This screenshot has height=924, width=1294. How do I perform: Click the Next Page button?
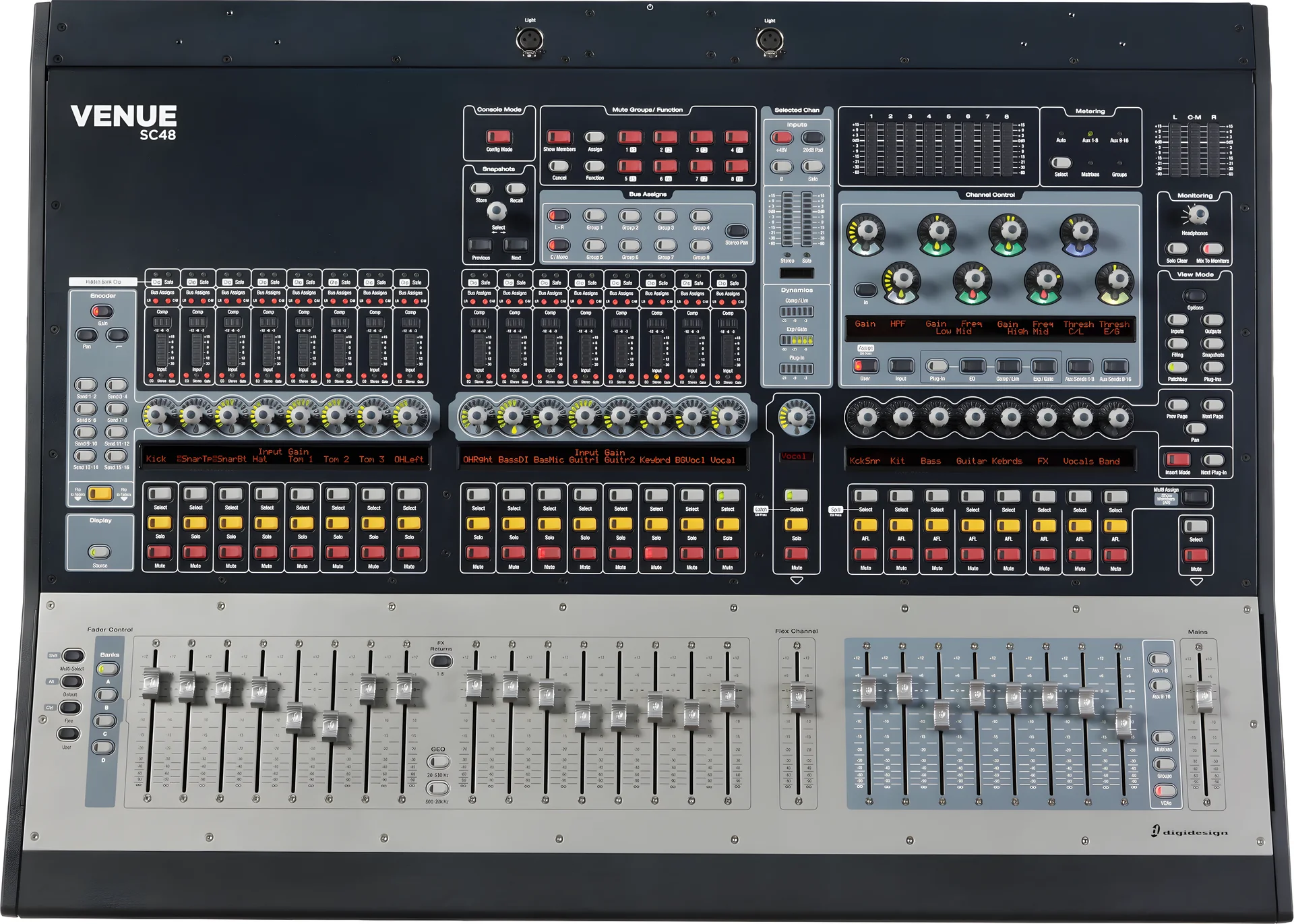1212,404
